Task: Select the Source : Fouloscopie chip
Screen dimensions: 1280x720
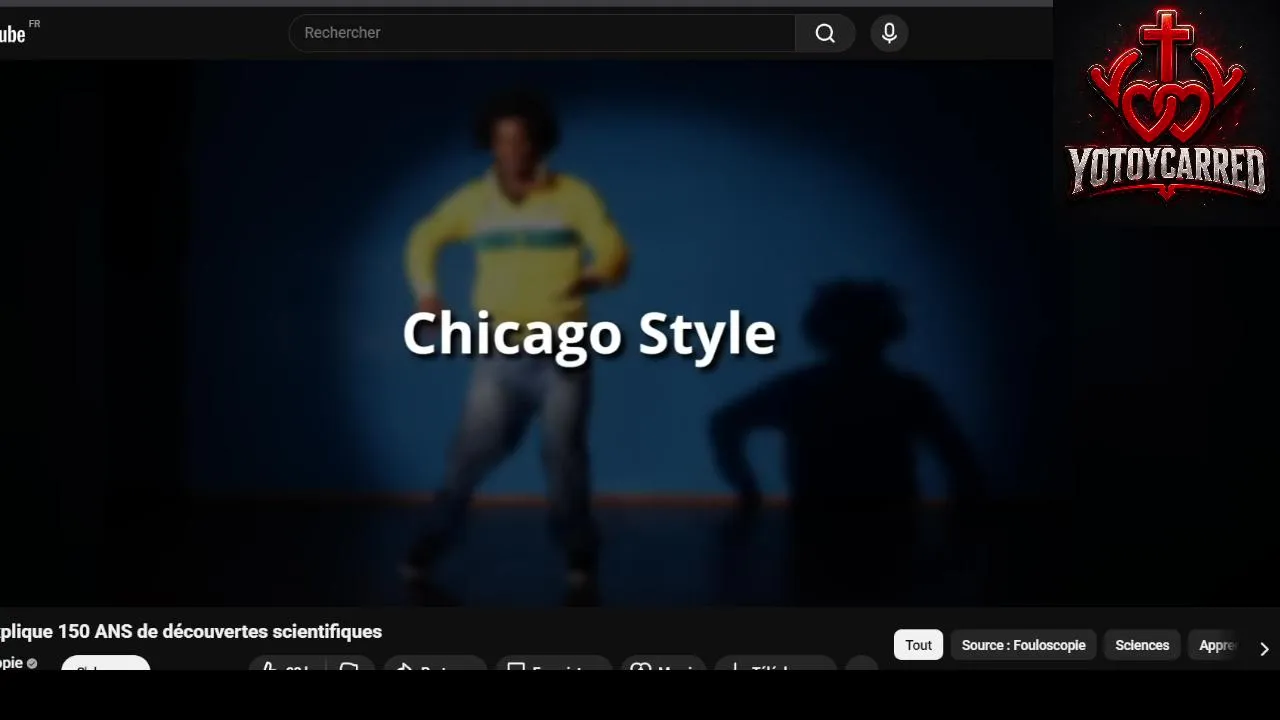Action: click(x=1023, y=645)
